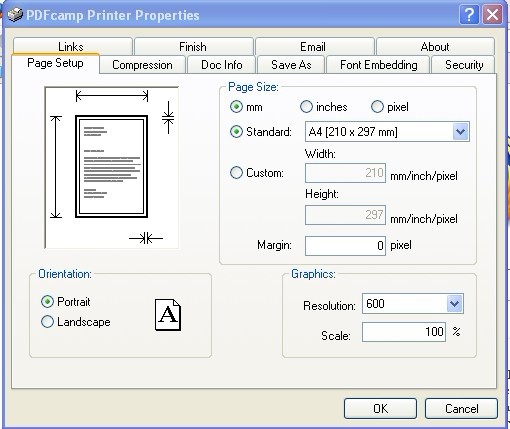Click the OK button

tap(380, 408)
